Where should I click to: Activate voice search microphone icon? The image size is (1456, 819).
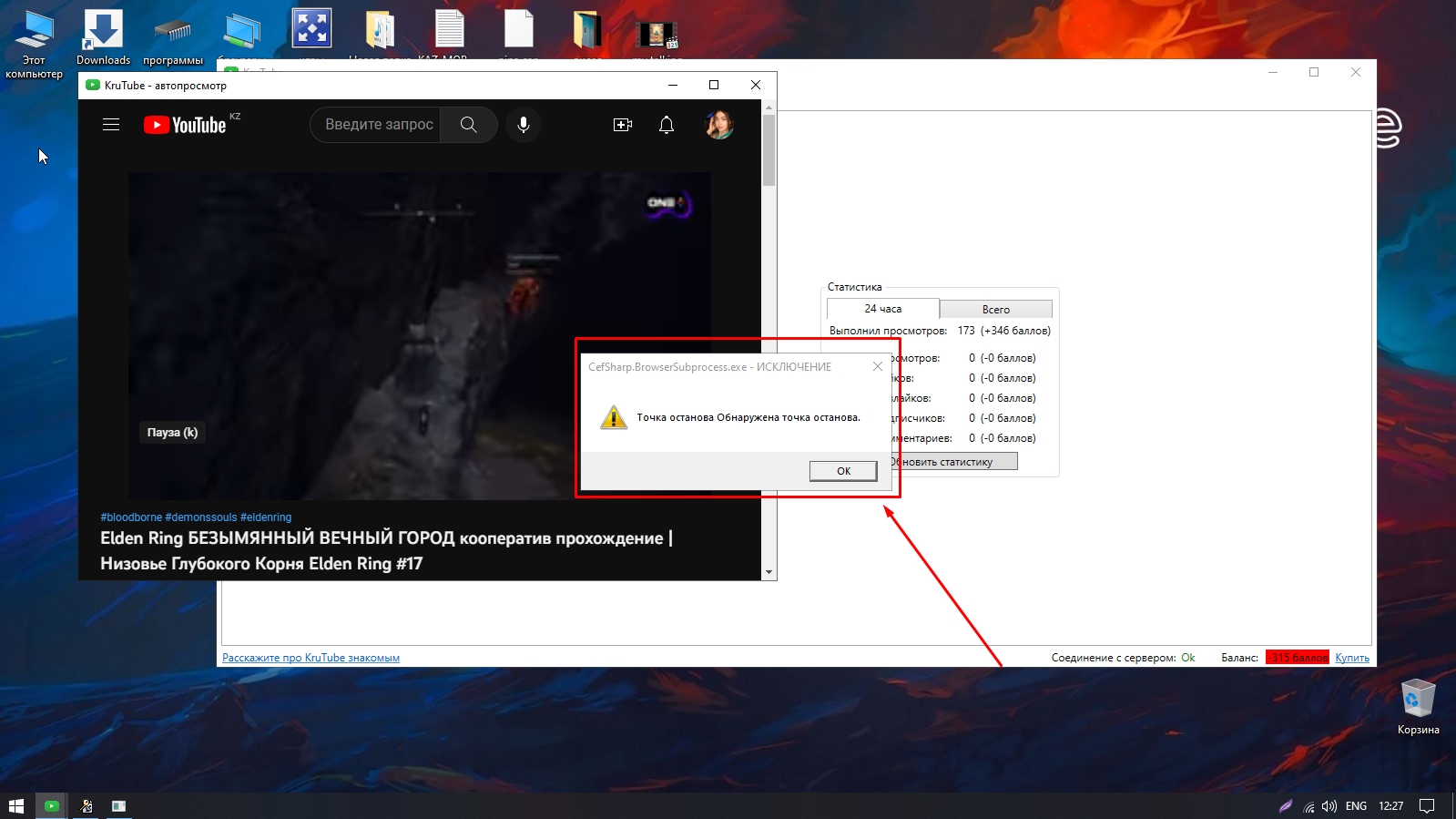click(524, 125)
